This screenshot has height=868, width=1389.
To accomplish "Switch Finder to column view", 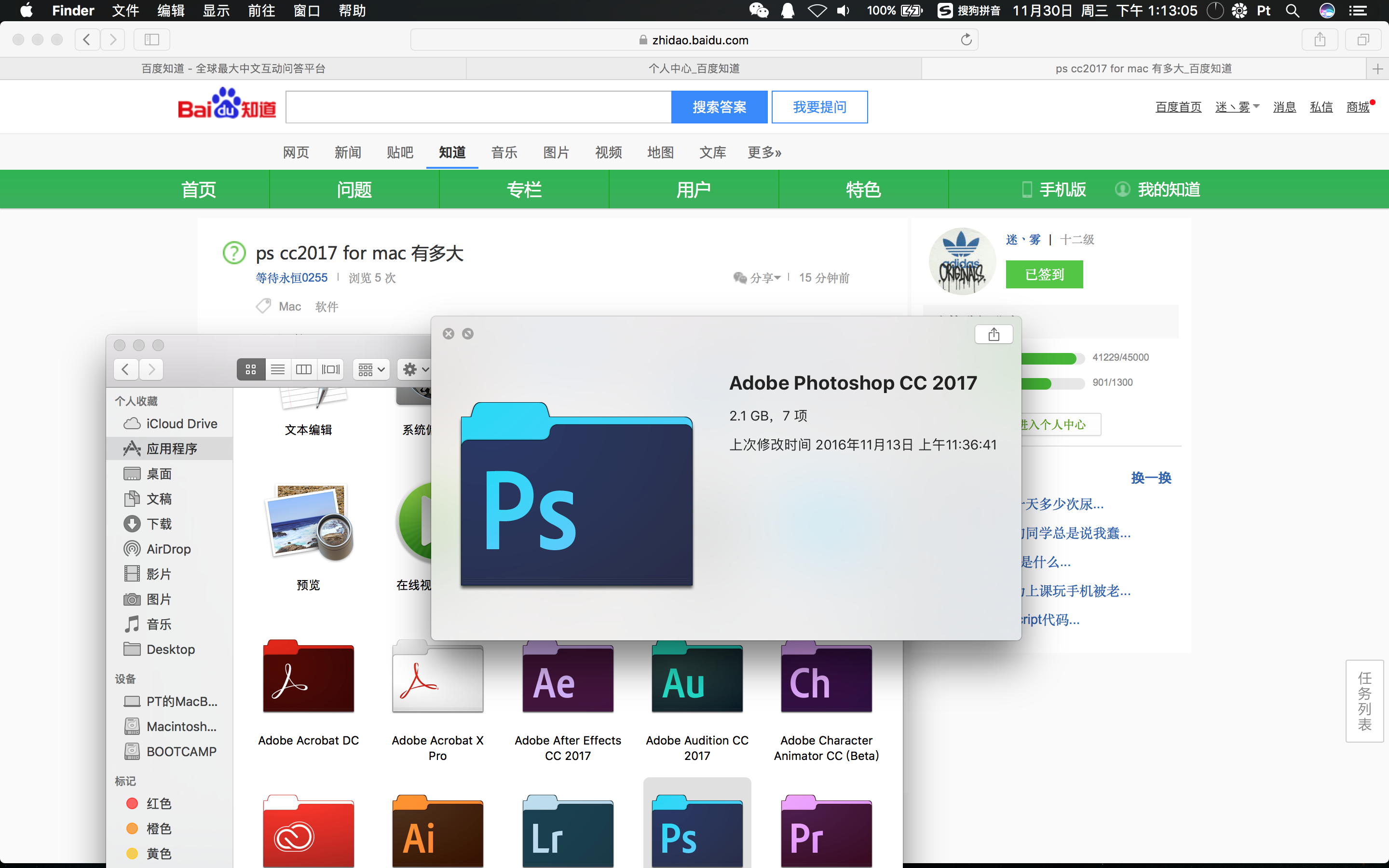I will pos(304,369).
